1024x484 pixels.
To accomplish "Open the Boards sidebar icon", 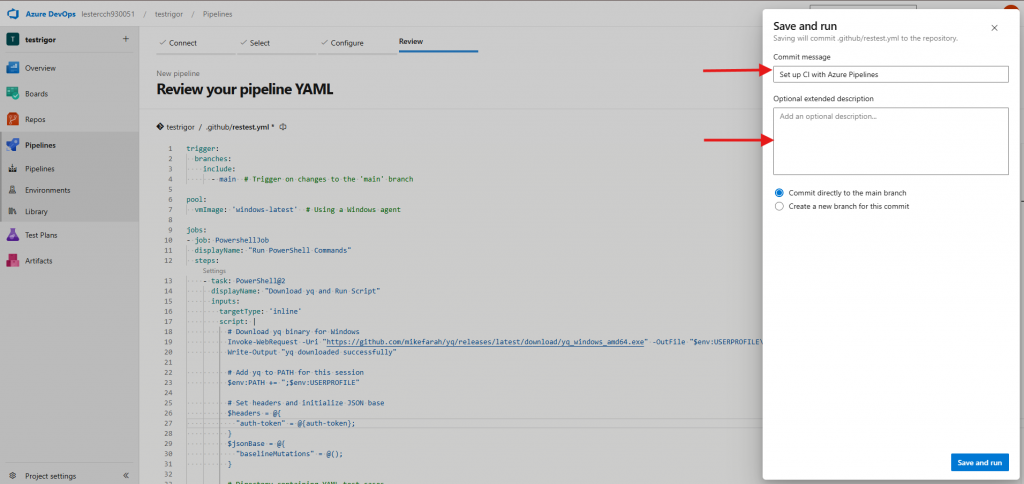I will tap(12, 93).
